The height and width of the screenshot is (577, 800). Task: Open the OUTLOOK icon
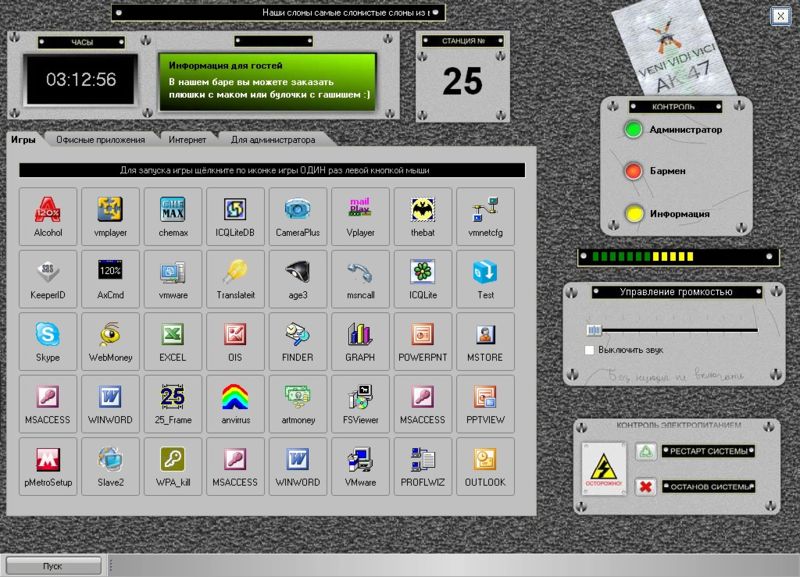point(485,466)
